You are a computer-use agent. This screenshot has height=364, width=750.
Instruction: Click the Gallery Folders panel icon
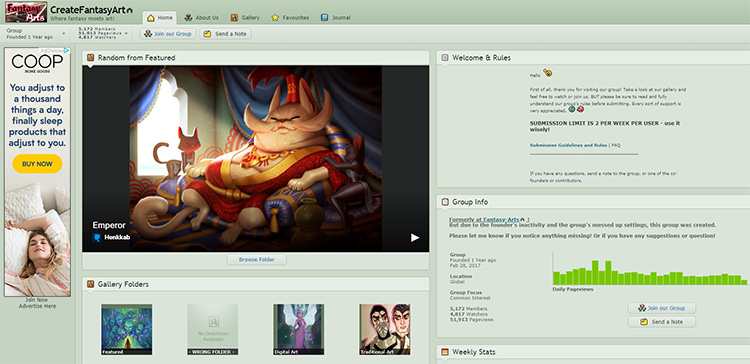click(x=90, y=285)
